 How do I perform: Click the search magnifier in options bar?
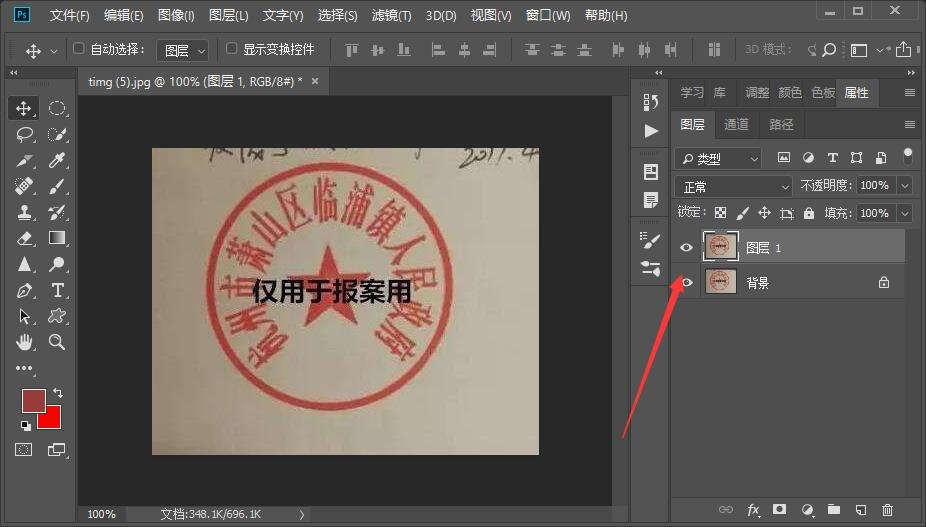(829, 50)
